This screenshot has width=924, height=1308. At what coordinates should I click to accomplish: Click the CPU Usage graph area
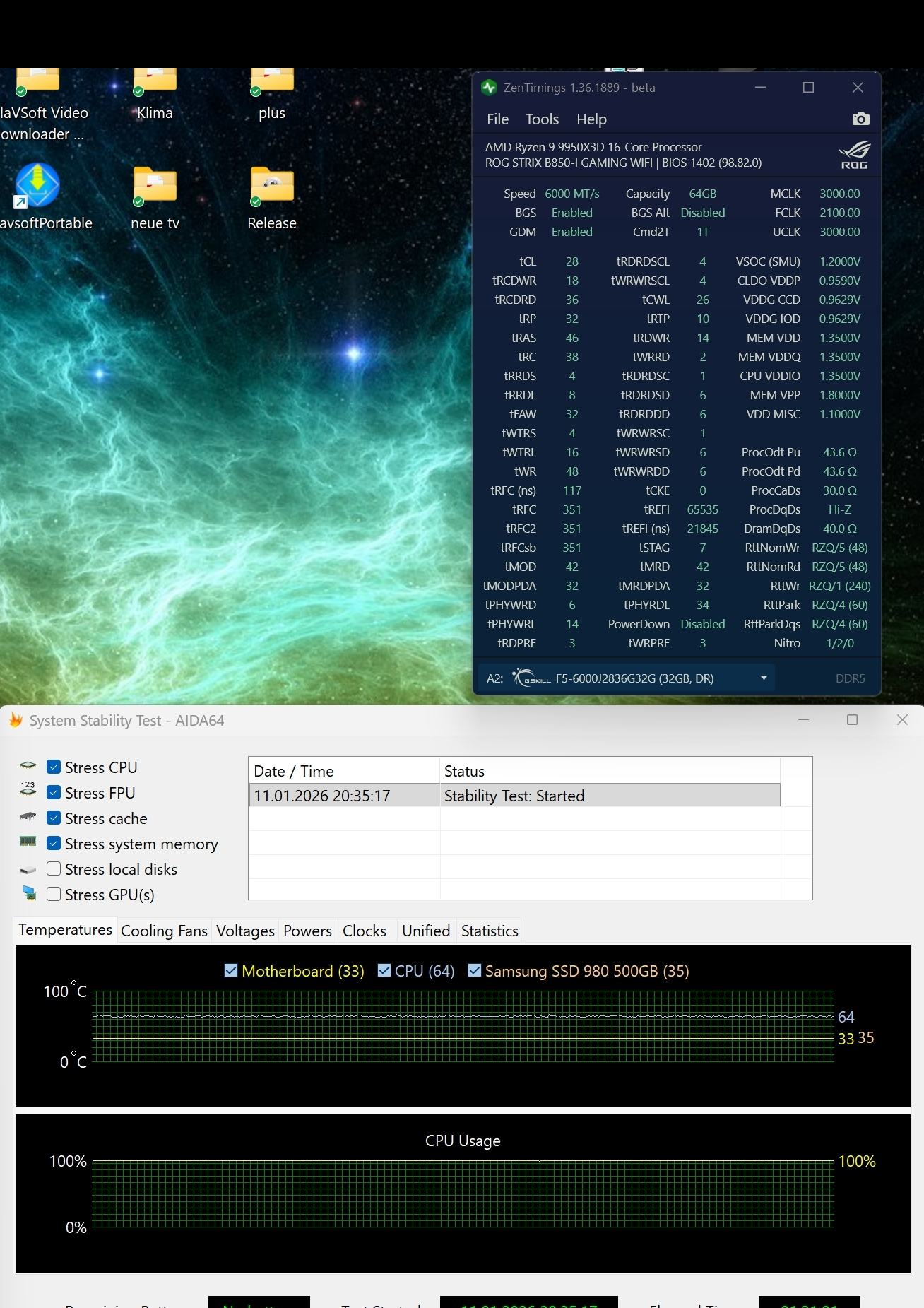463,1194
